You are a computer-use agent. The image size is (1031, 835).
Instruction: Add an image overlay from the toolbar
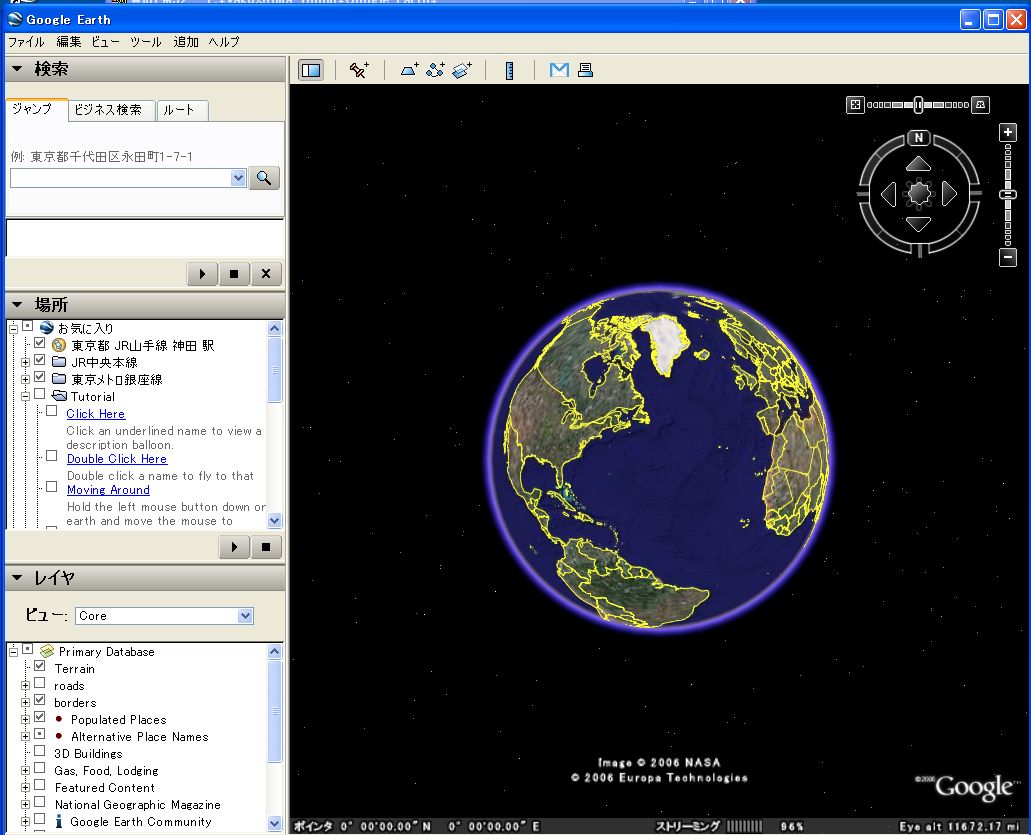462,70
